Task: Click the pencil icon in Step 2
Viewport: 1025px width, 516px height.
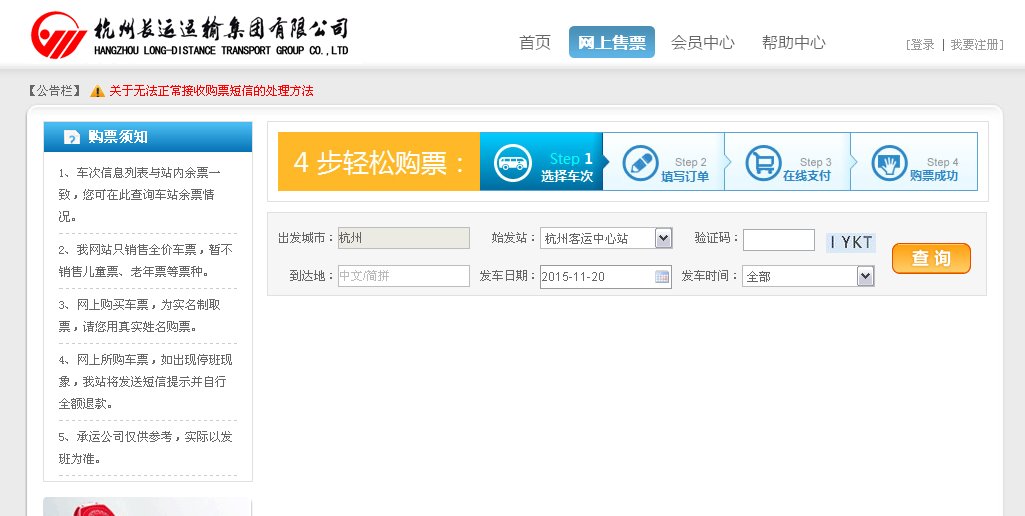Action: click(640, 163)
